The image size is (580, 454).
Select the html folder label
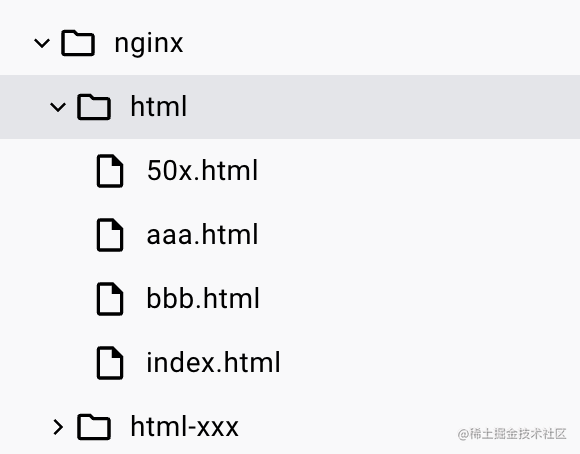coord(159,106)
